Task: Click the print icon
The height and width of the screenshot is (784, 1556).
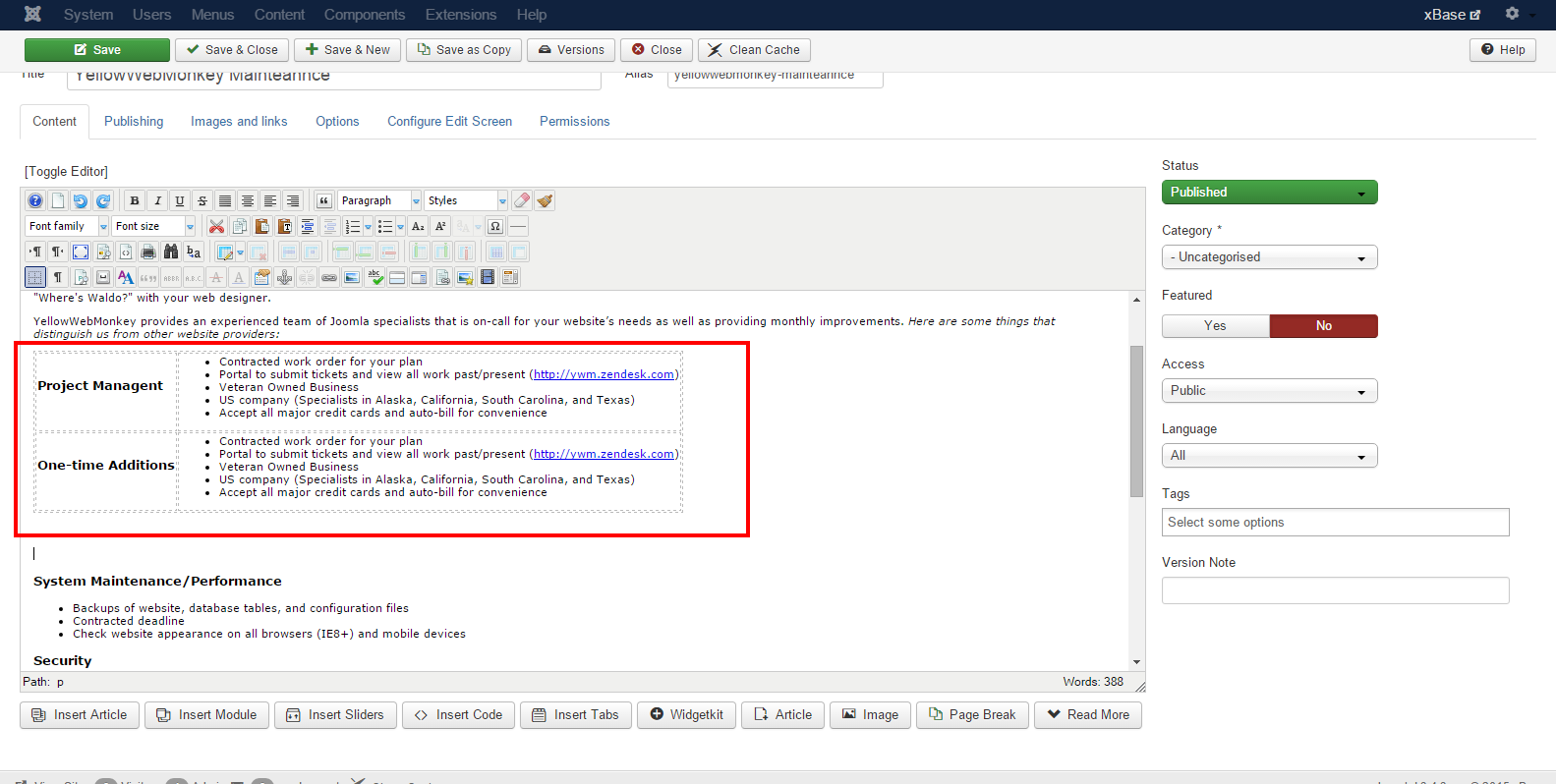Action: 148,252
